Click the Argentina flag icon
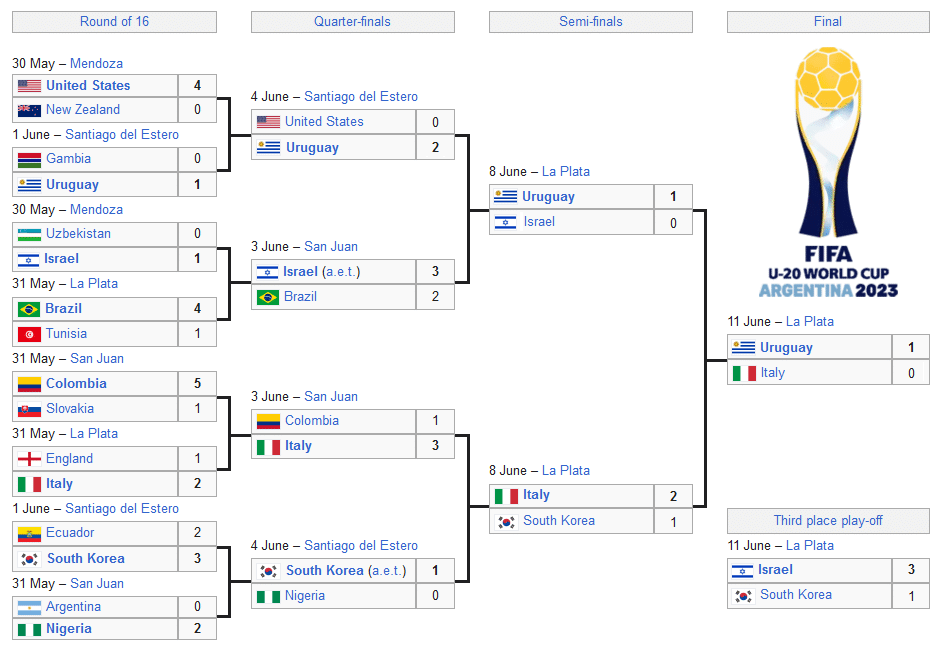 tap(29, 608)
